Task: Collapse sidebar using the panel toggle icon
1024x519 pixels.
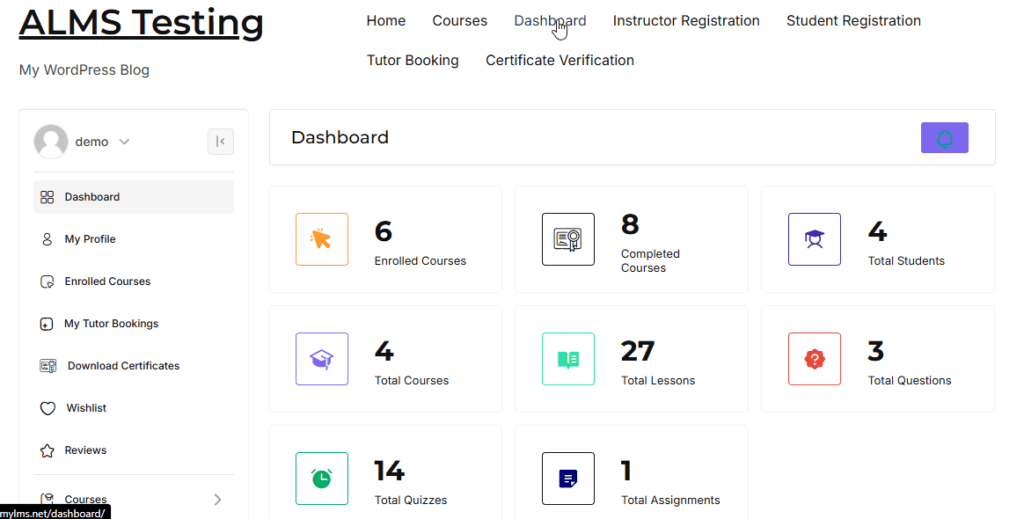Action: [x=221, y=142]
